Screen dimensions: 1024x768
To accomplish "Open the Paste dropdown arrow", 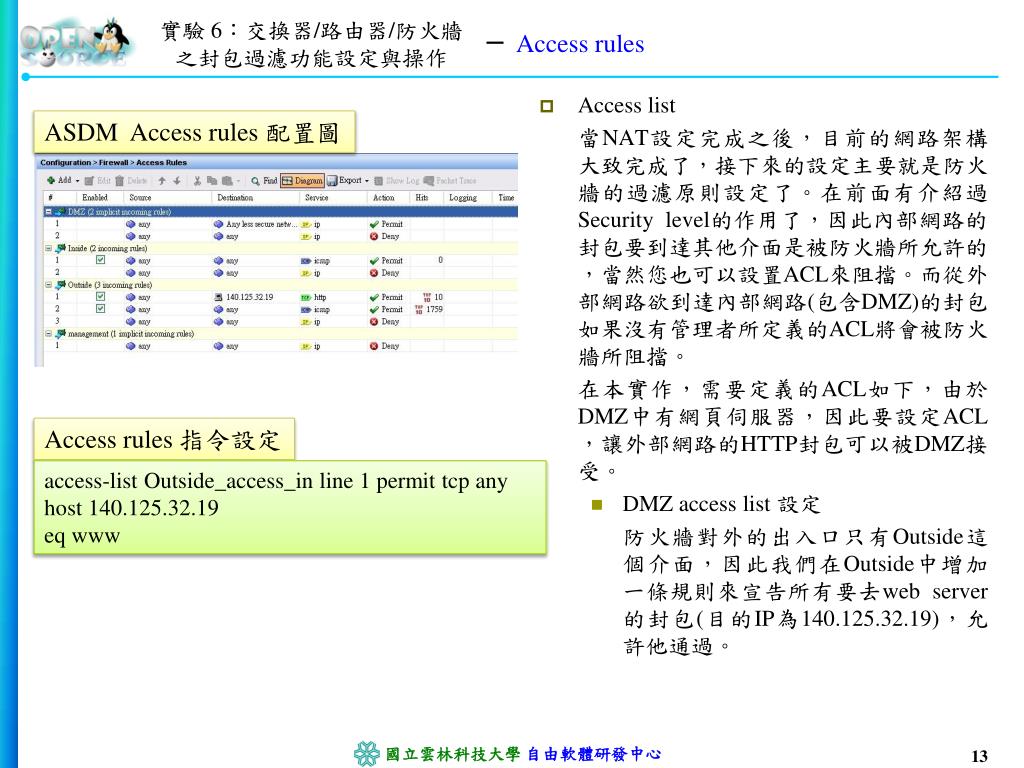I will tap(238, 182).
